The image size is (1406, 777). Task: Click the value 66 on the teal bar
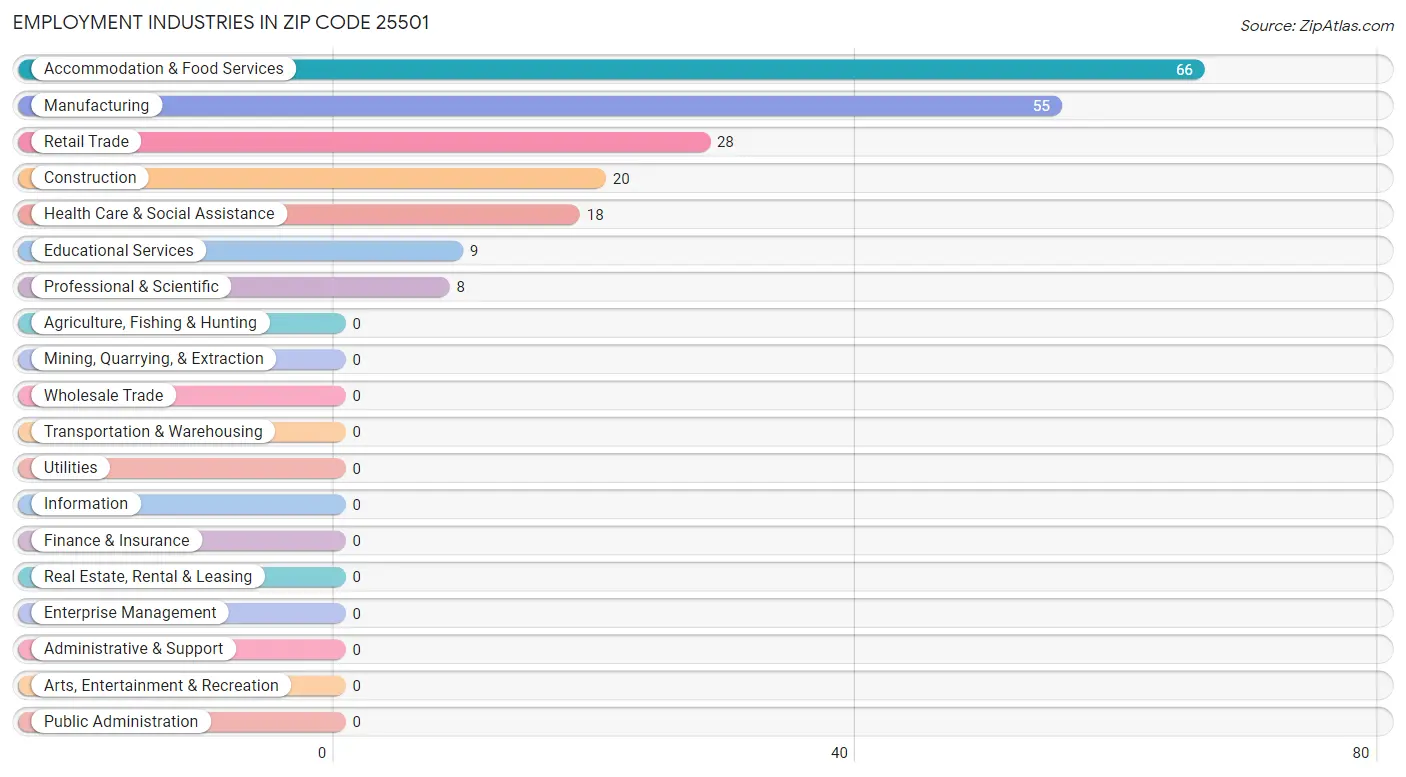1184,70
